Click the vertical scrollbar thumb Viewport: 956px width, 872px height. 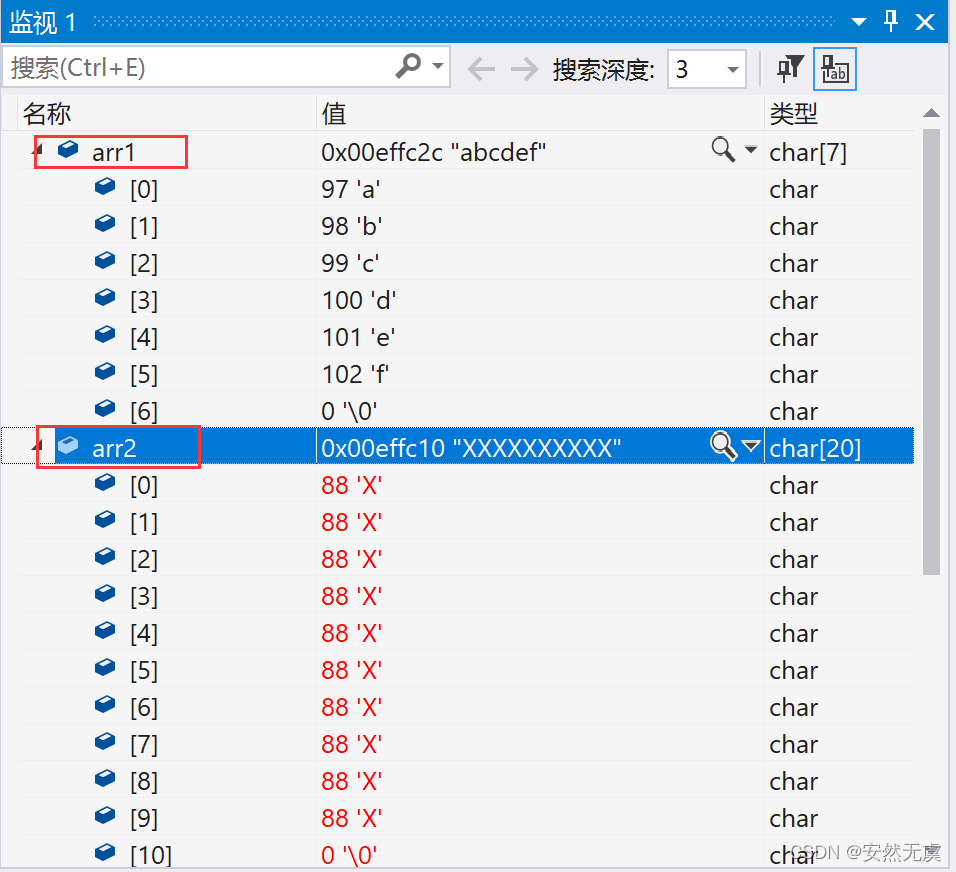tap(931, 352)
